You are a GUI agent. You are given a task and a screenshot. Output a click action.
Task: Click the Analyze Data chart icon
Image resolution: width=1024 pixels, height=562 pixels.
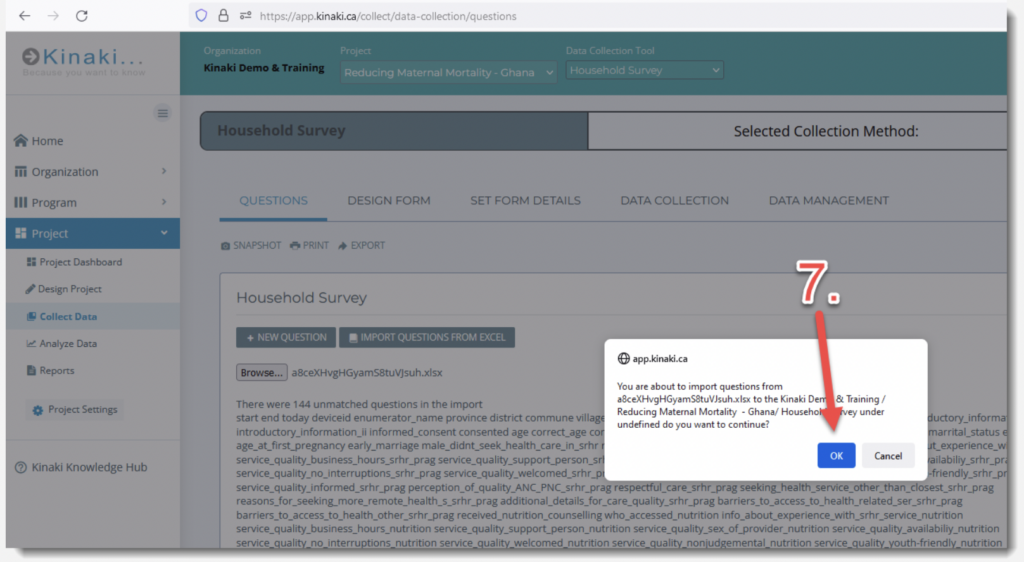point(31,343)
